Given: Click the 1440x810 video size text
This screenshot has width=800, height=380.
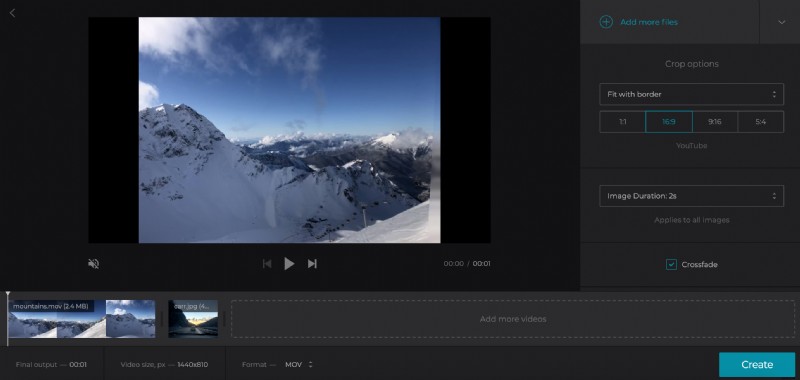Looking at the screenshot, I should coord(192,365).
